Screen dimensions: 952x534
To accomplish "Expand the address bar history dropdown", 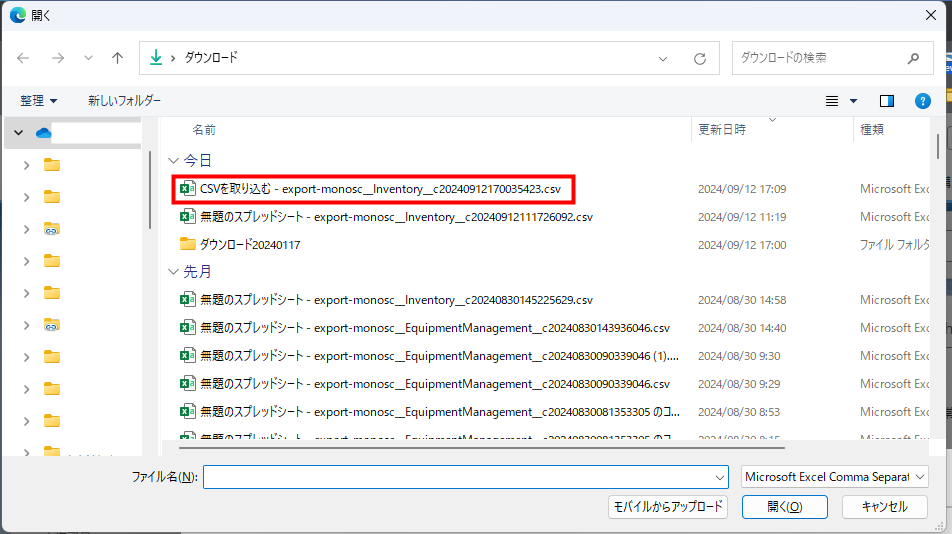I will pos(663,58).
